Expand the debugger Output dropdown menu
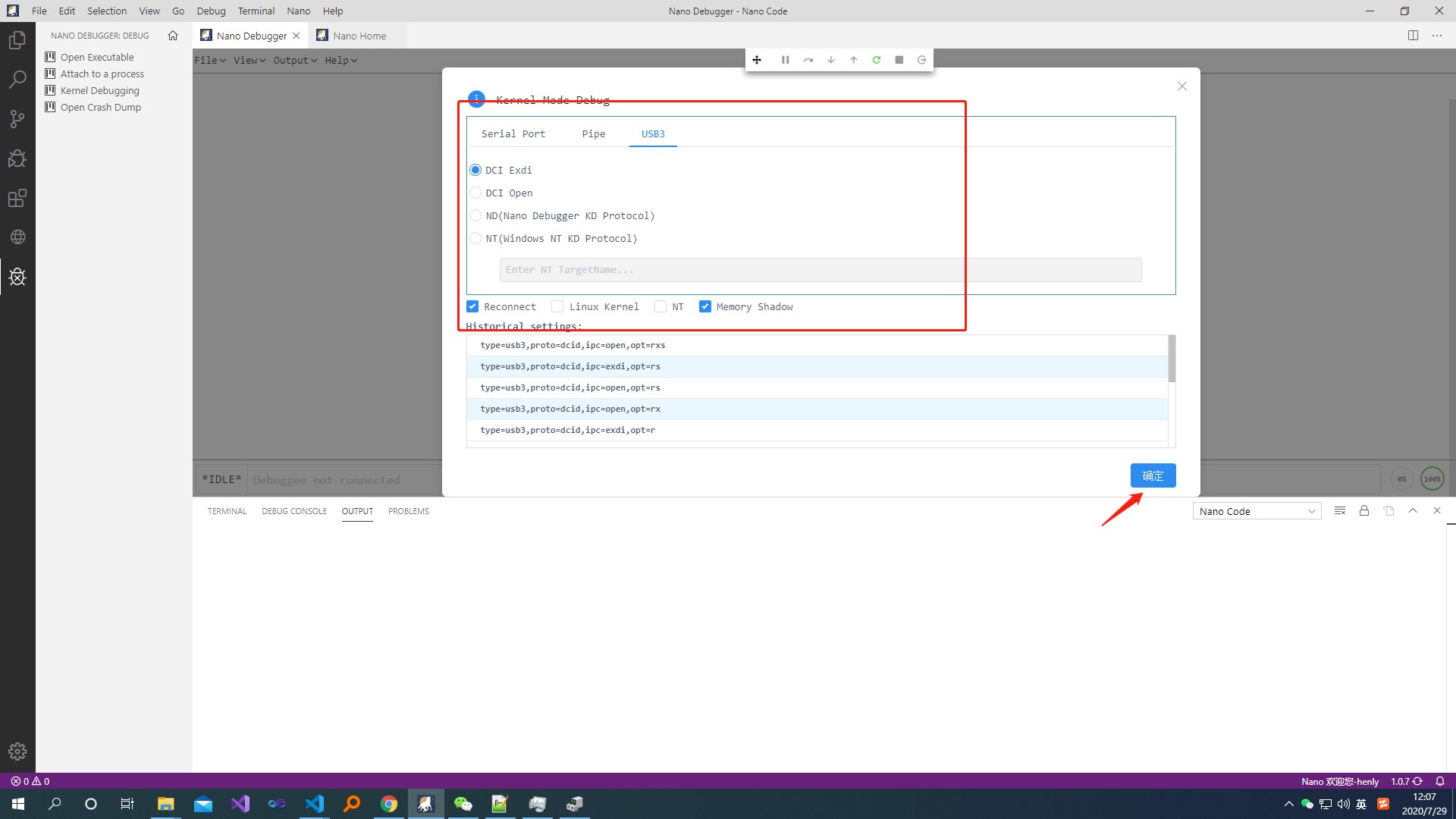 click(295, 61)
